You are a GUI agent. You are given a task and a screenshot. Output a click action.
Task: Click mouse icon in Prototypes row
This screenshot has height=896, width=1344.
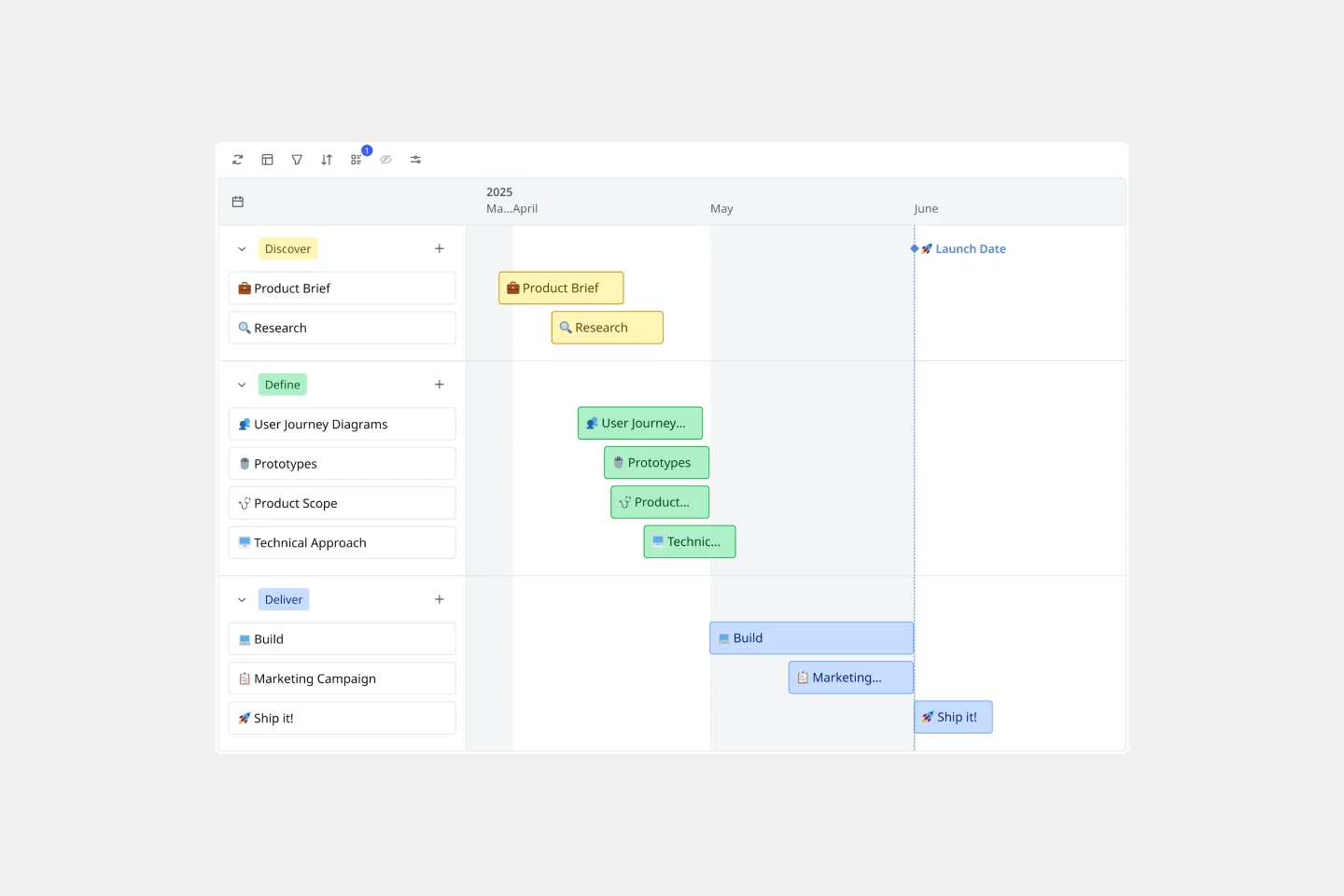pos(245,464)
